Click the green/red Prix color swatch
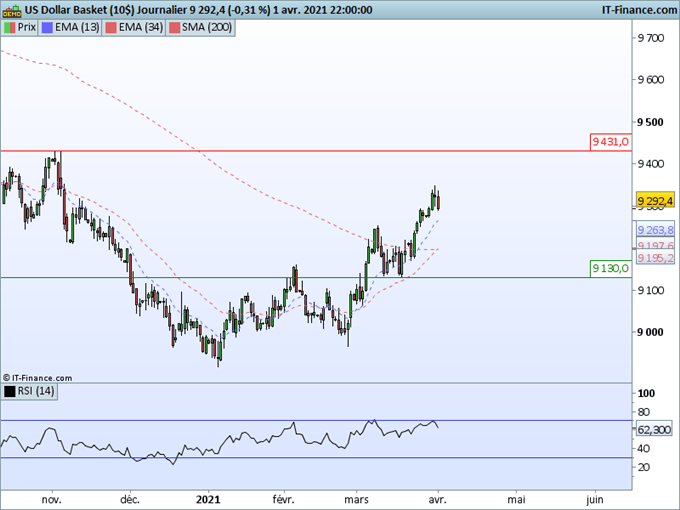The image size is (680, 510). click(10, 27)
